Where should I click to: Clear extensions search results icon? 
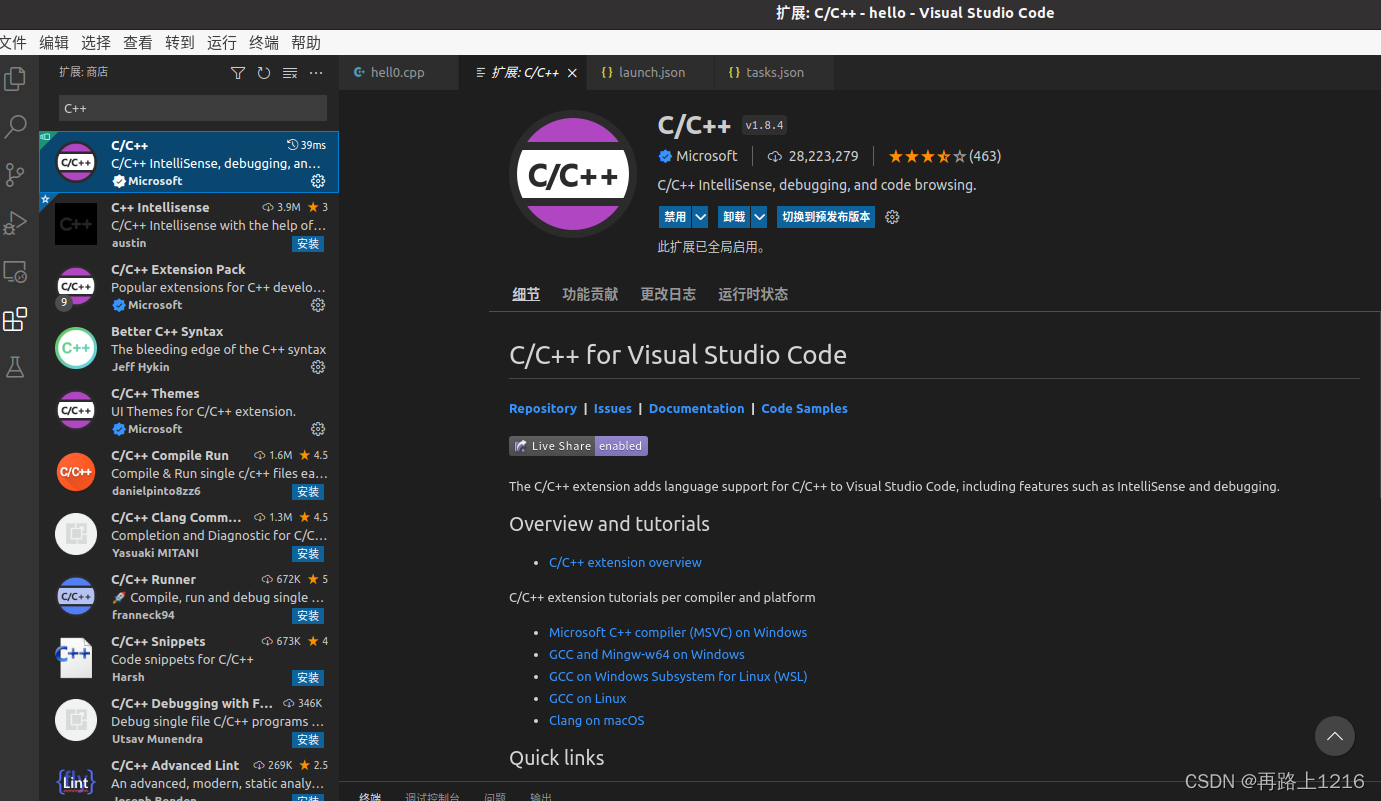[290, 73]
